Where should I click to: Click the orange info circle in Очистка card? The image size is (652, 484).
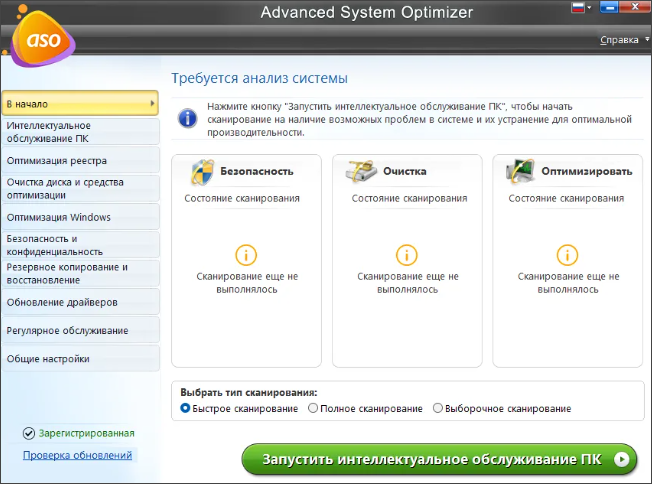(407, 255)
